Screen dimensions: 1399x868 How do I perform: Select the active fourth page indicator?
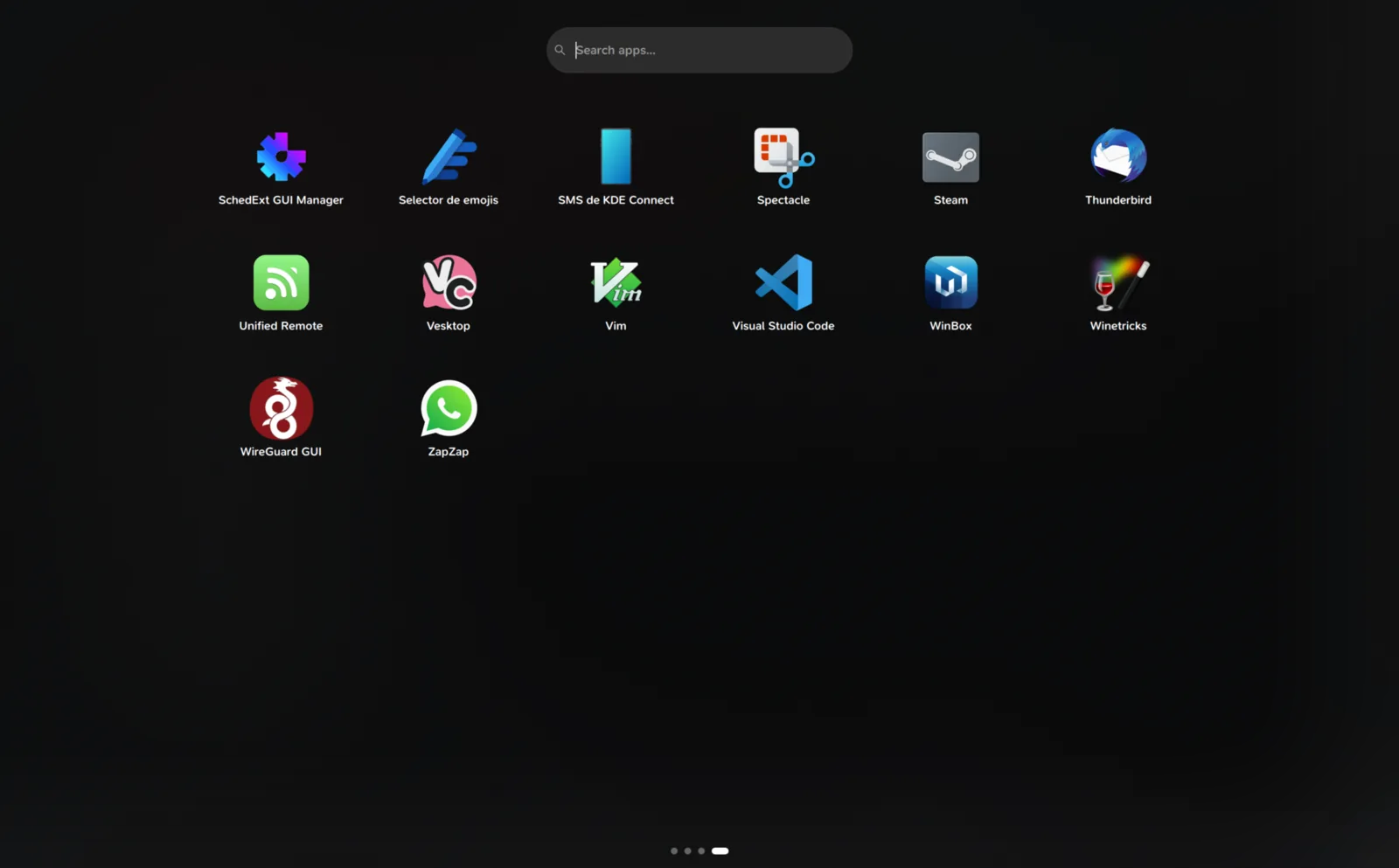pos(720,851)
